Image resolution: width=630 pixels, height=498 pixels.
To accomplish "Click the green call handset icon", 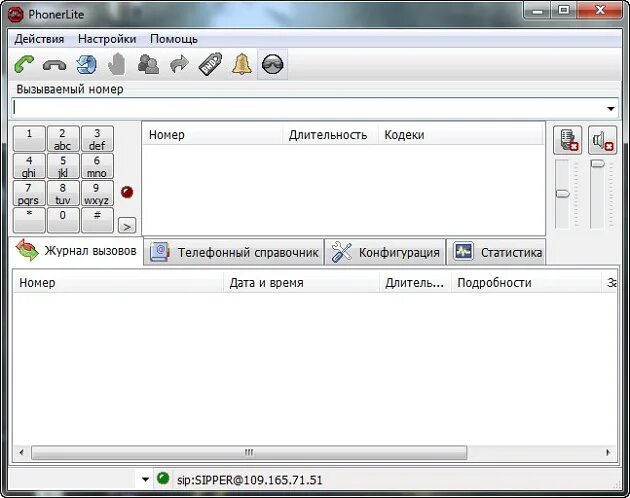I will click(x=24, y=64).
